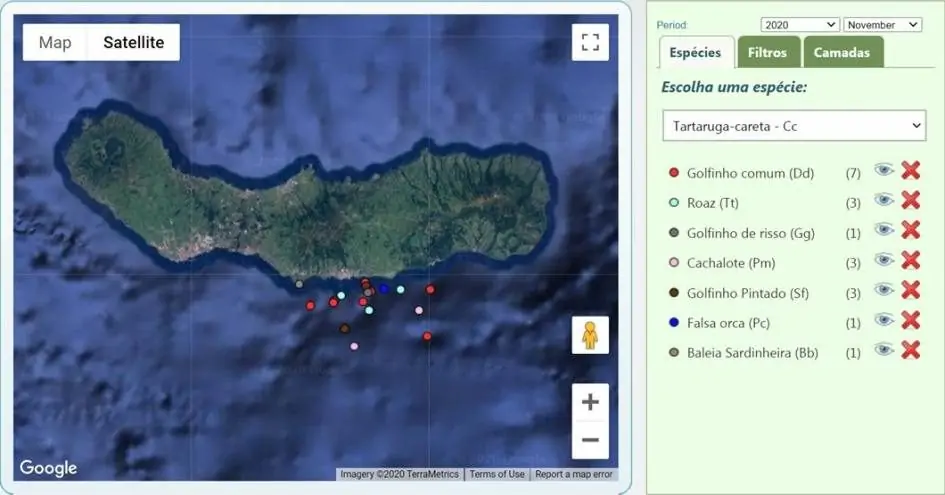Viewport: 945px width, 495px height.
Task: Open the year 2020 period dropdown
Action: (799, 25)
